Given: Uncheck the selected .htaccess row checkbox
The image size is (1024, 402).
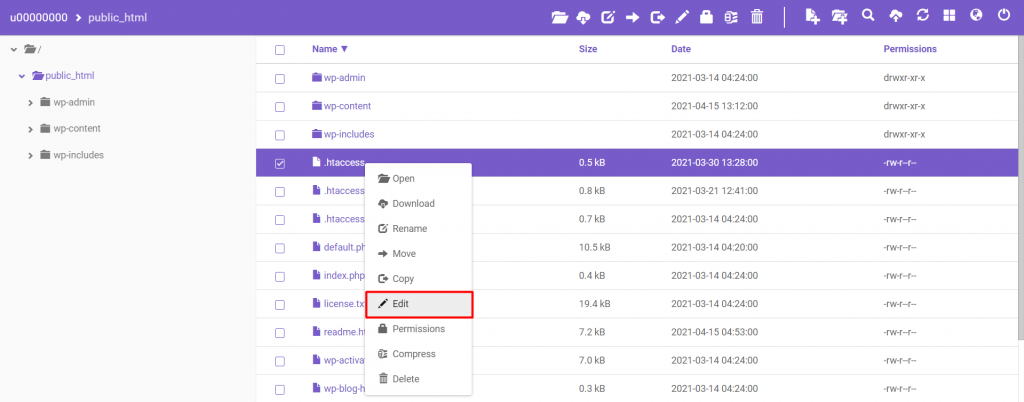Looking at the screenshot, I should click(x=280, y=164).
